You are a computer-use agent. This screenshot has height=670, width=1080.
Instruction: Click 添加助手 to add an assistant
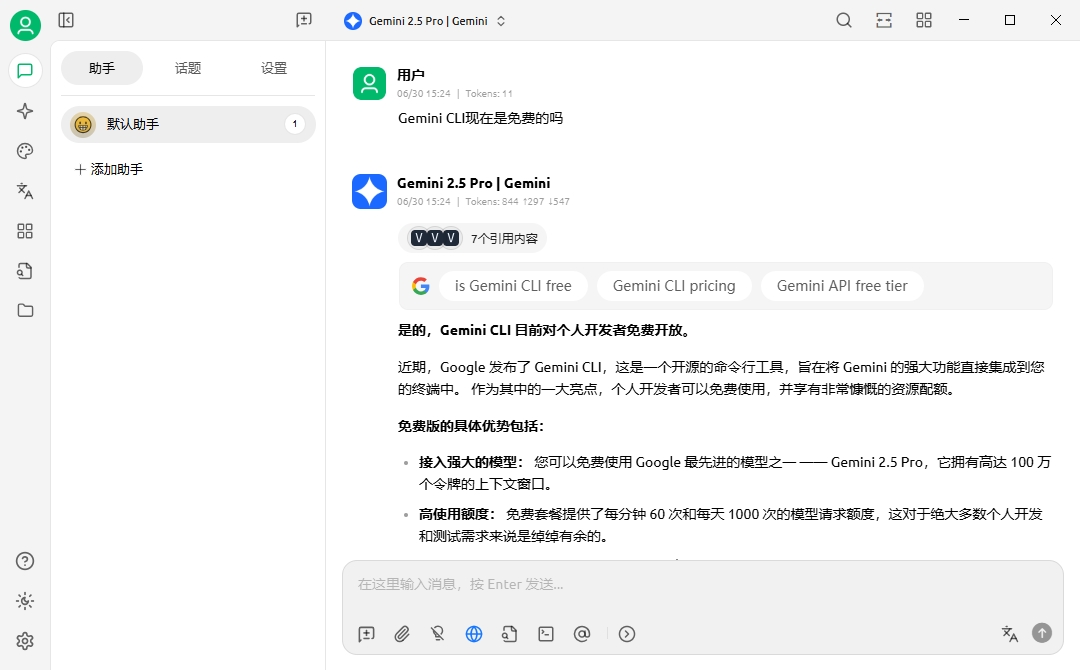pos(109,169)
